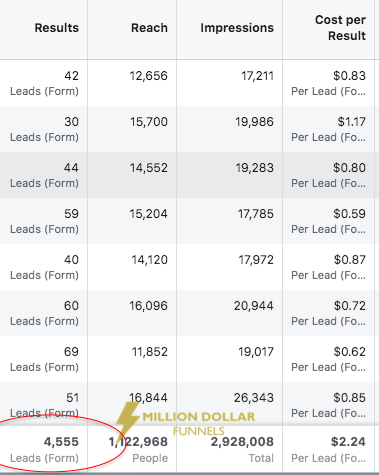Select the $0.83 cost per lead cell
Screen dimensions: 379x475
pyautogui.click(x=328, y=83)
